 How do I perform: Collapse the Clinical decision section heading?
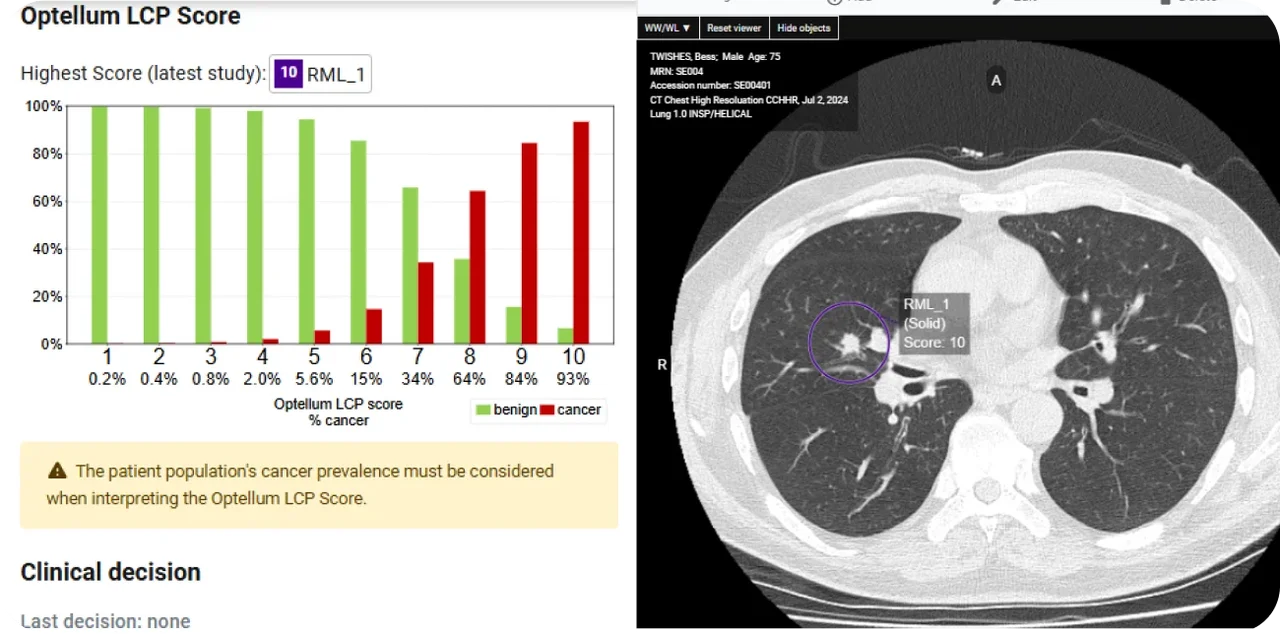pyautogui.click(x=110, y=572)
